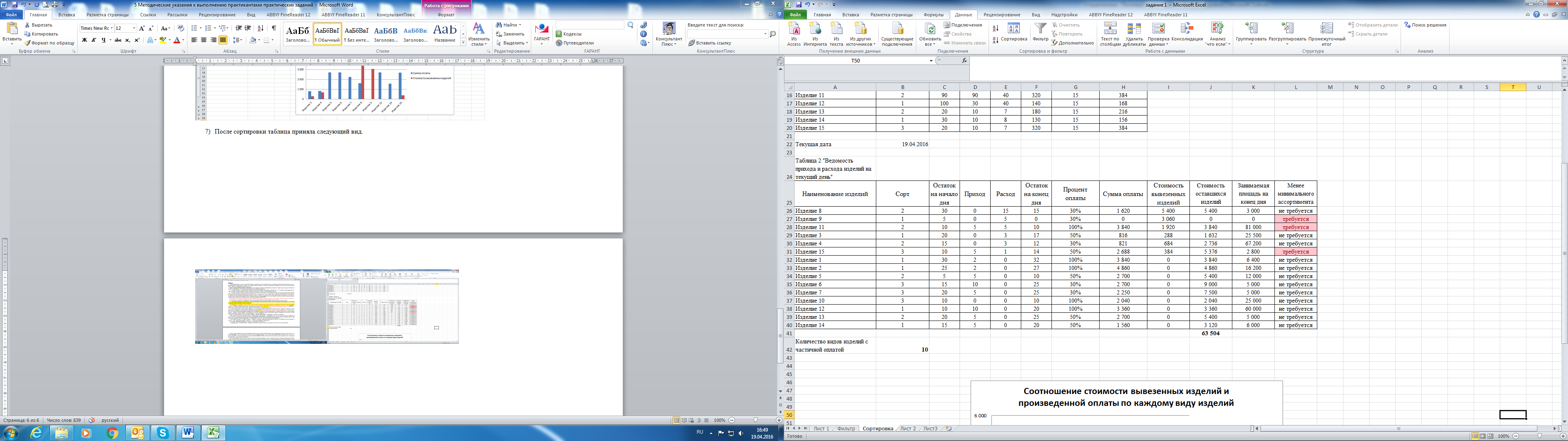Switch to Excel sheet tab Фильтр
The height and width of the screenshot is (441, 1568).
(x=846, y=429)
